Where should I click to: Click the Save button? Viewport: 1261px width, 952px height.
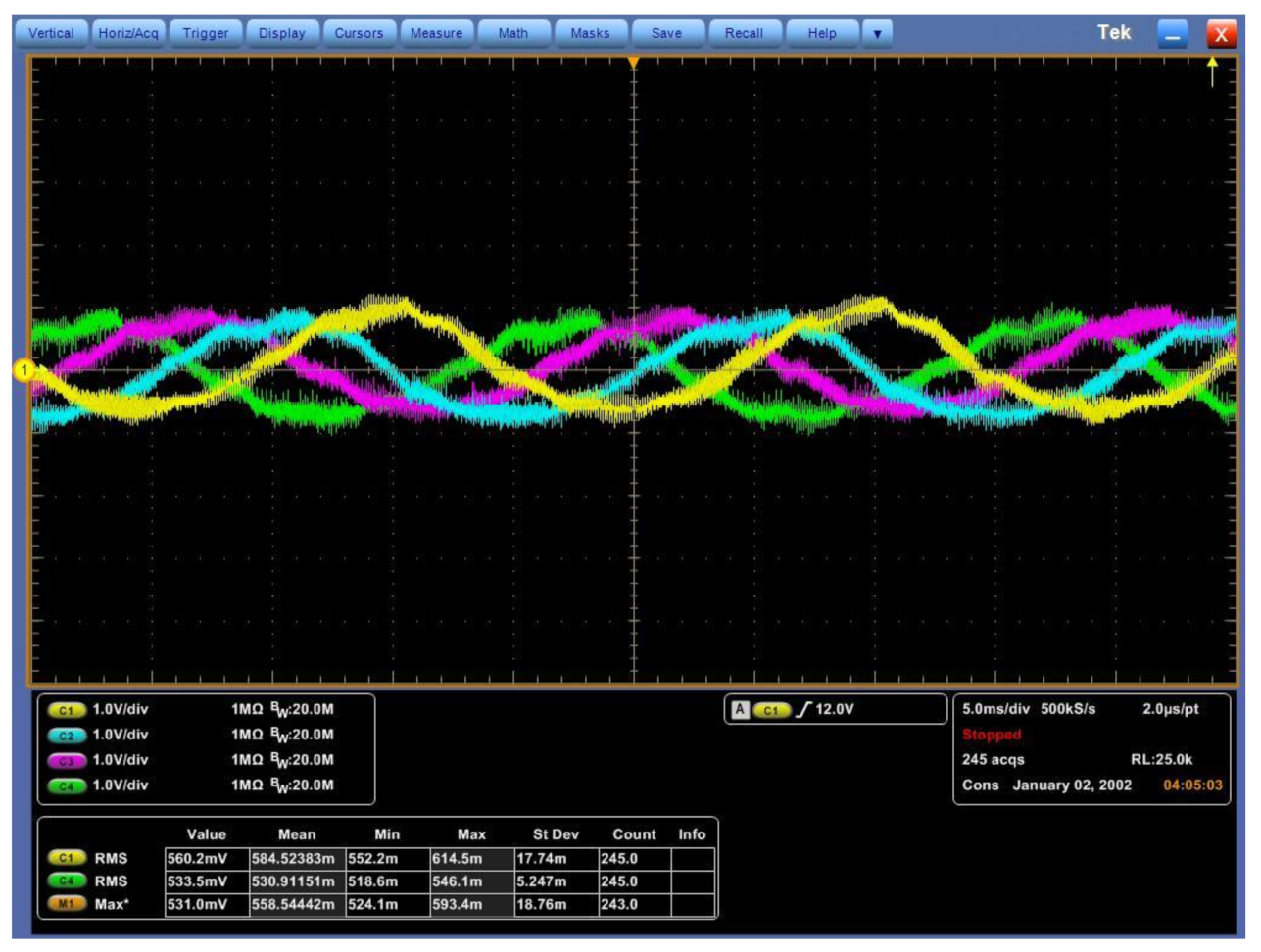click(x=666, y=33)
